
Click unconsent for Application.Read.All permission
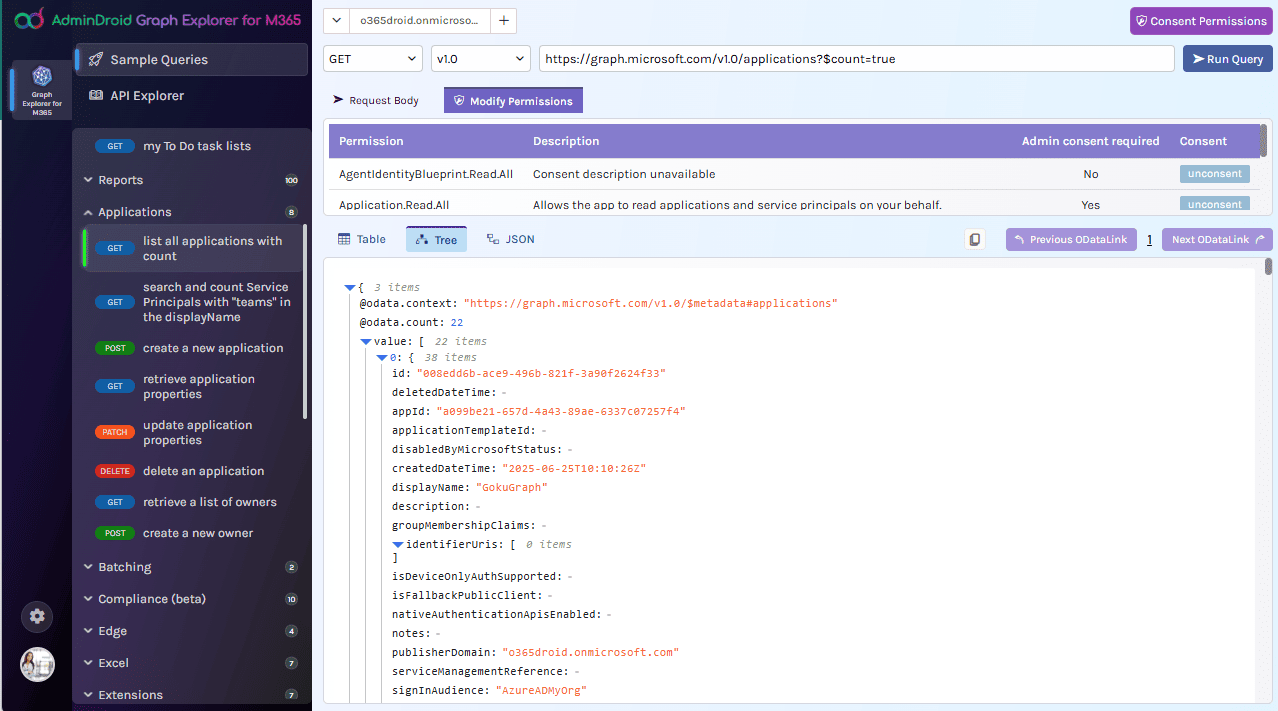1214,203
